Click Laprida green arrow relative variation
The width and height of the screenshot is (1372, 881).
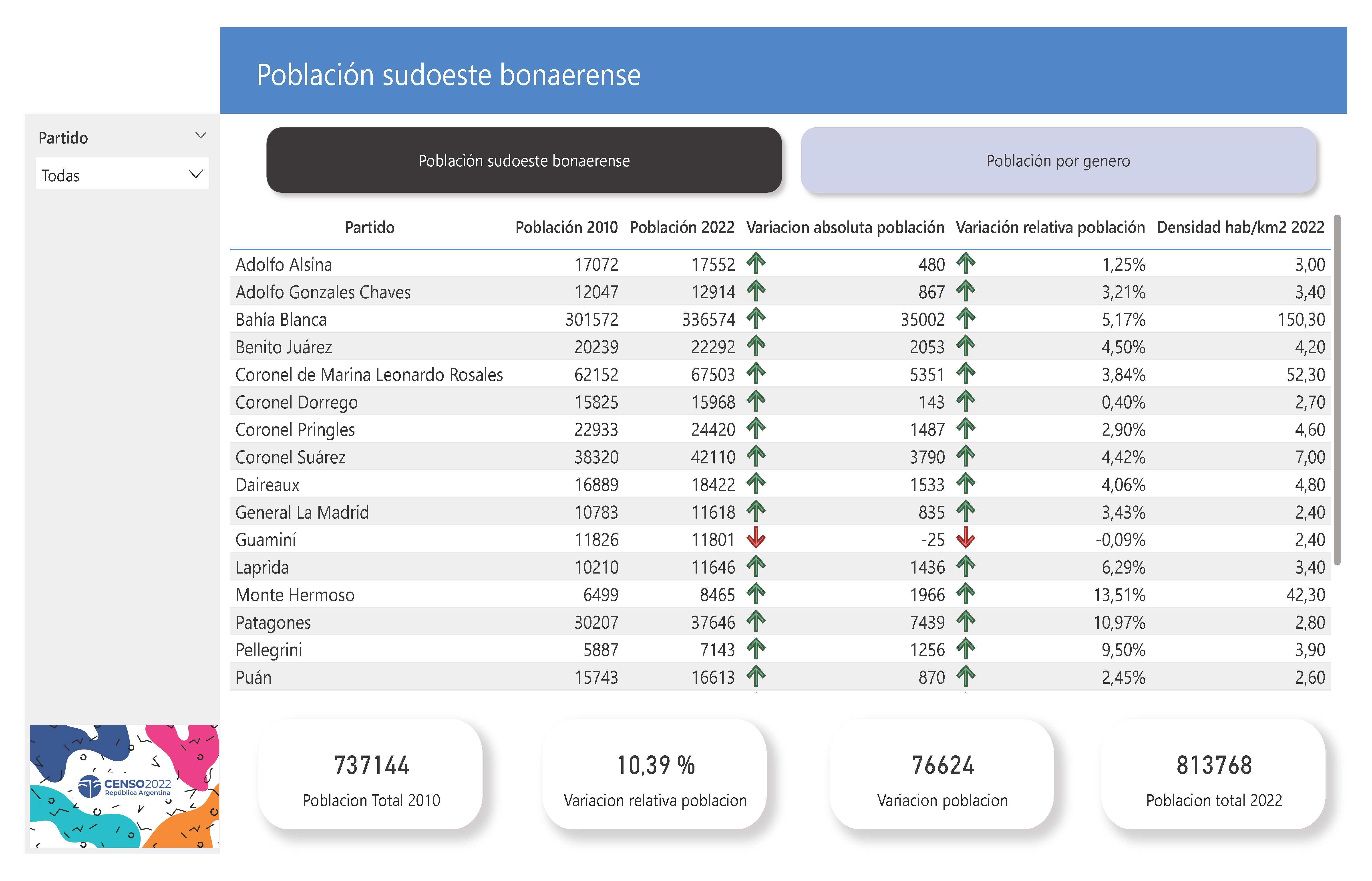coord(966,566)
